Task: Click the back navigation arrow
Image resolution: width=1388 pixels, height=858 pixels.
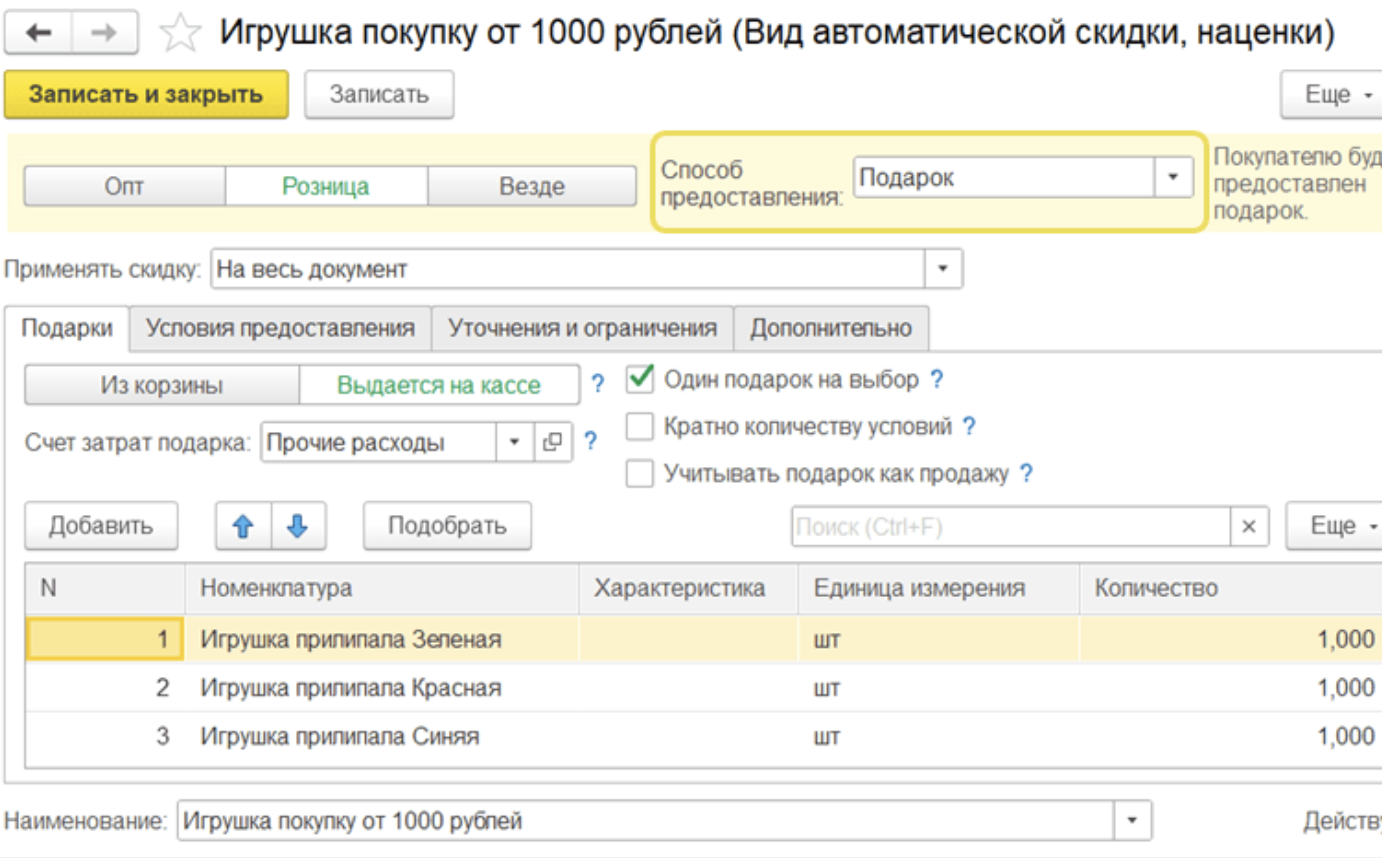Action: coord(39,33)
